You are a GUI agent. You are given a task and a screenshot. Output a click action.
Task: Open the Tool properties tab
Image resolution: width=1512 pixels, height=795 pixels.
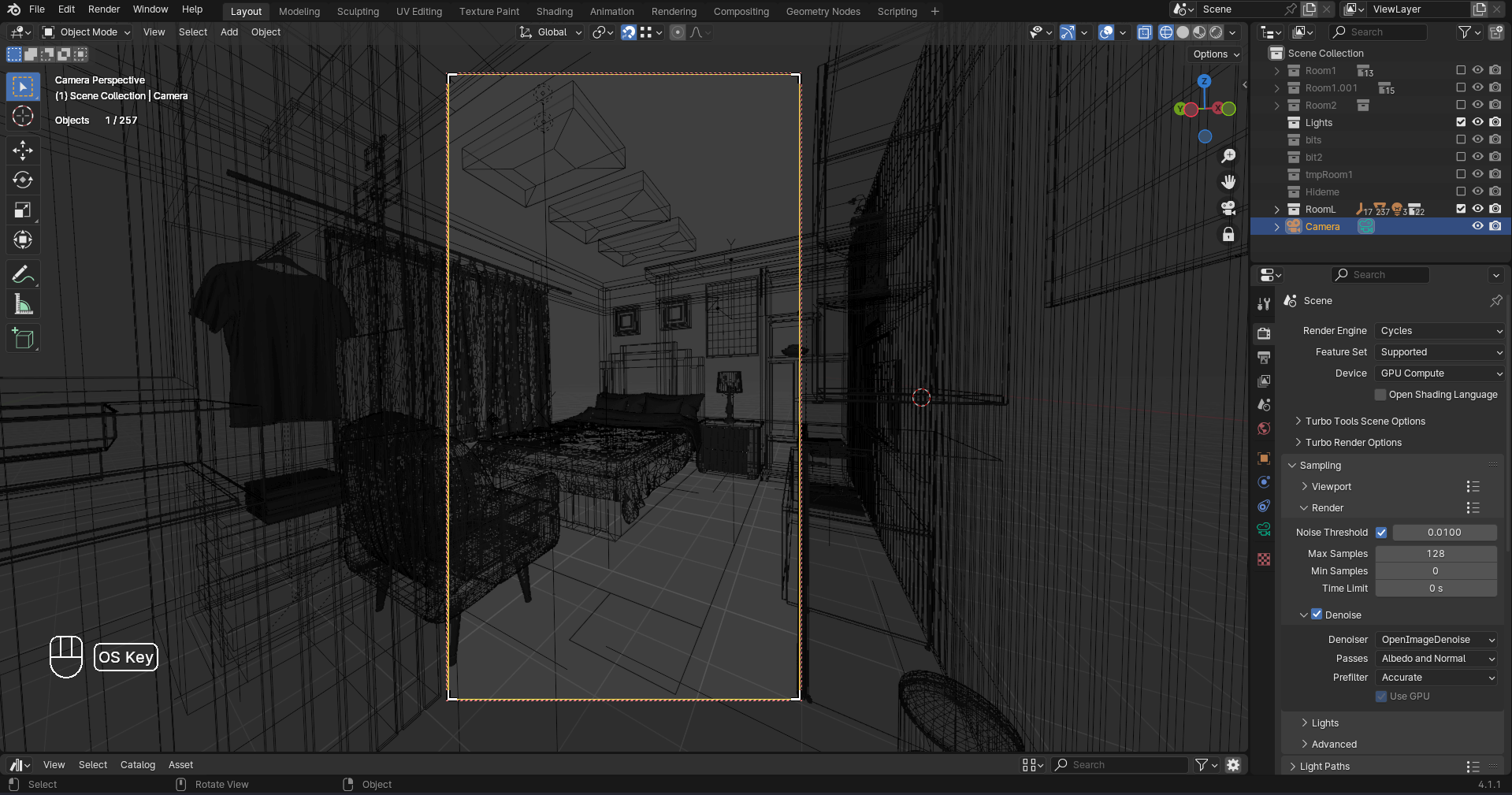coord(1264,304)
